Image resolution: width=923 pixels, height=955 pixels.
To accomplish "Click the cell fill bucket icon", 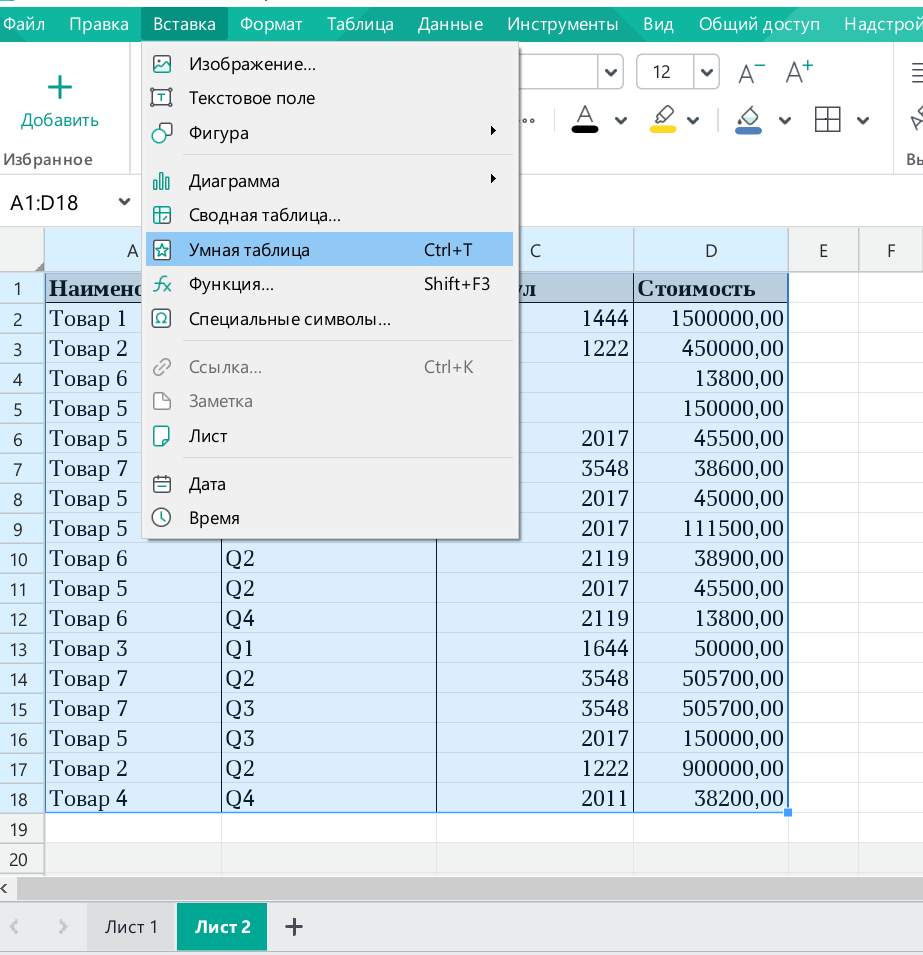I will coord(748,119).
